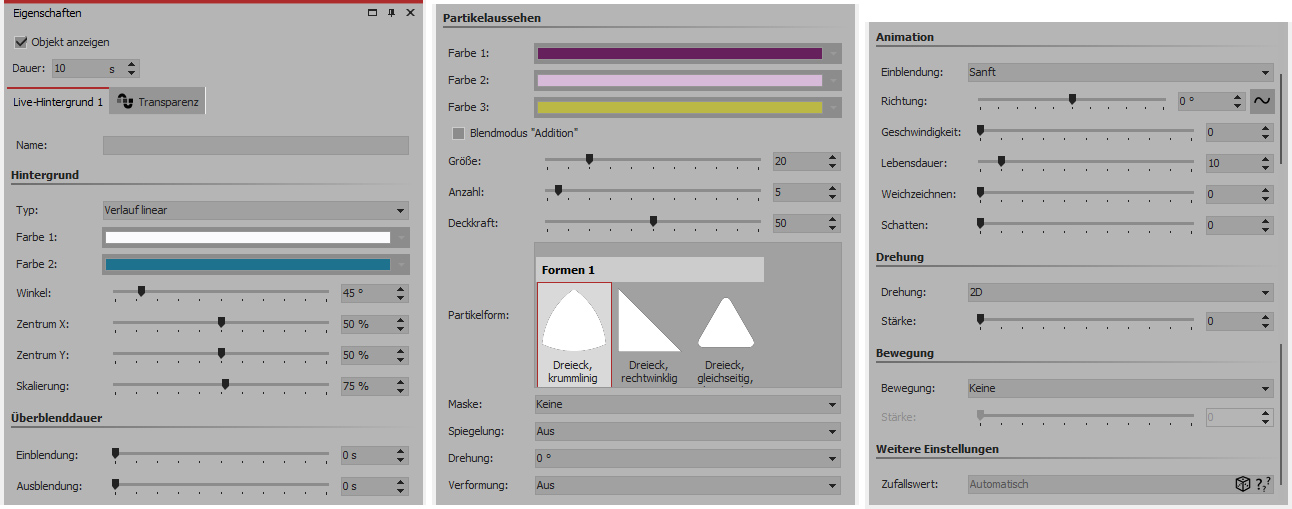Open the Bewegung dropdown set to Keine
The image size is (1292, 509).
pyautogui.click(x=1118, y=388)
